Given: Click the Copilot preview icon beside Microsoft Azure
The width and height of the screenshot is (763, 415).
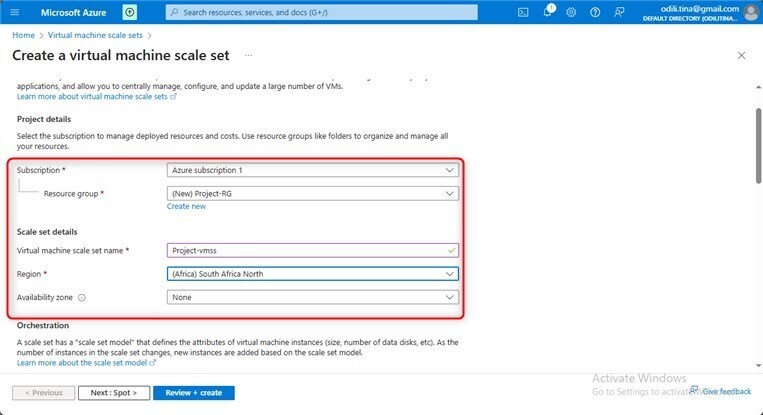Looking at the screenshot, I should (129, 12).
